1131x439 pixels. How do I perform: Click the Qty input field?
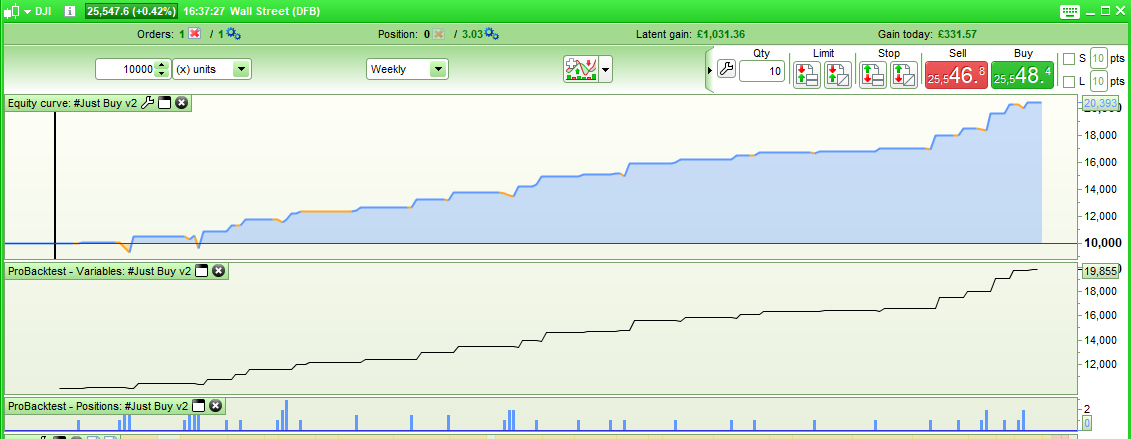coord(762,71)
